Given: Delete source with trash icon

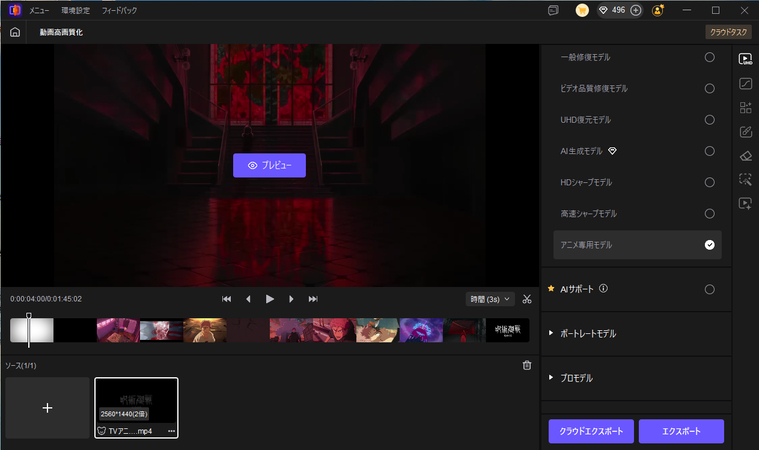Looking at the screenshot, I should coord(527,365).
